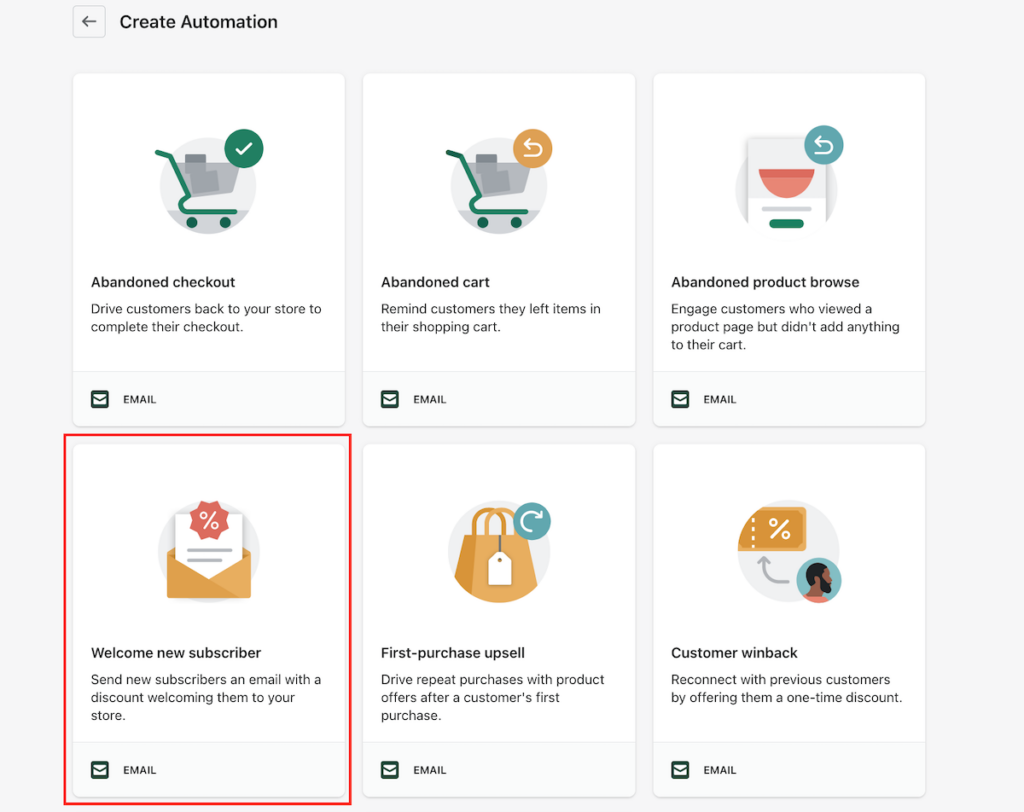Click the EMAIL label on First-purchase upsell card
The image size is (1024, 812).
[430, 770]
